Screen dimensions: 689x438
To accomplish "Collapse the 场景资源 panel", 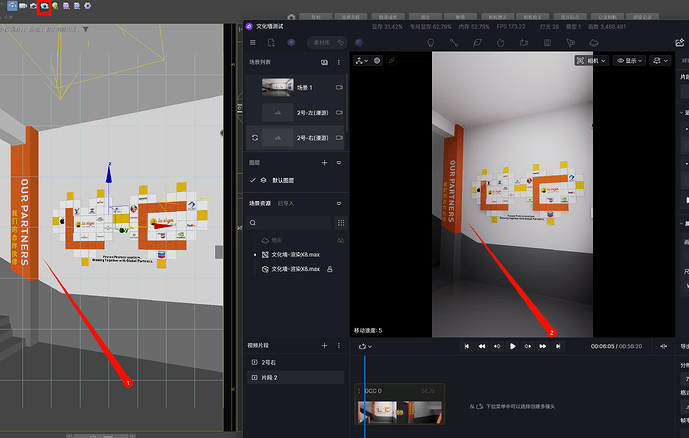I will point(339,203).
